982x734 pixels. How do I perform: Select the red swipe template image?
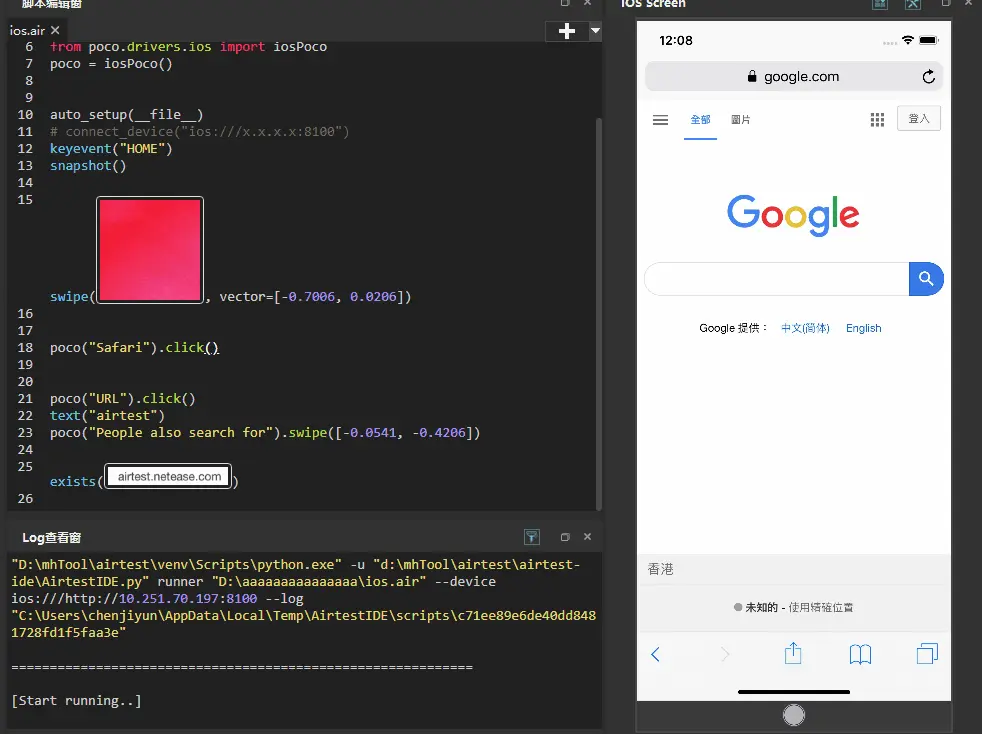pos(150,250)
